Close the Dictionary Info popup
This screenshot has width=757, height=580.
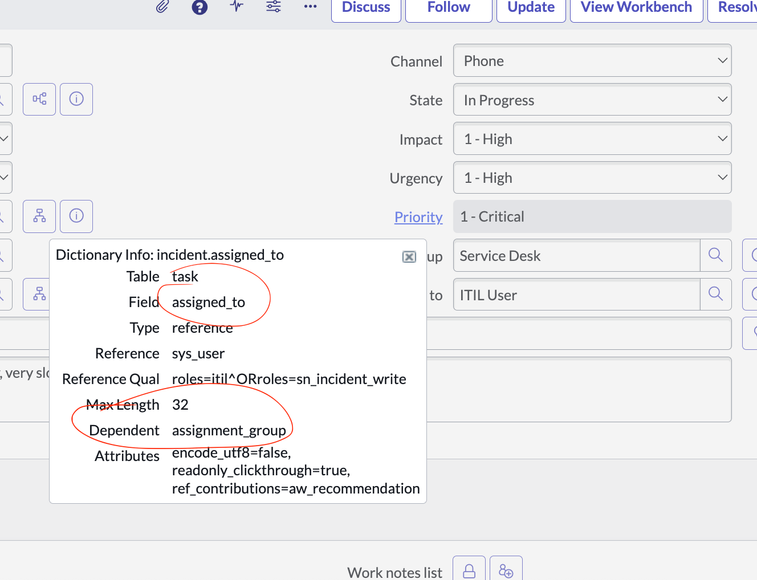click(409, 257)
